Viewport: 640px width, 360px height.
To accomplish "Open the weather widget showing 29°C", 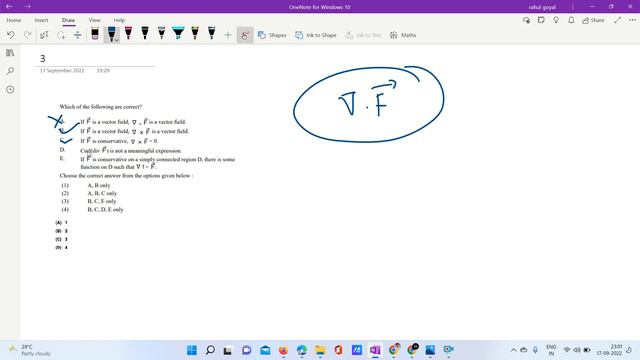I will pos(30,350).
